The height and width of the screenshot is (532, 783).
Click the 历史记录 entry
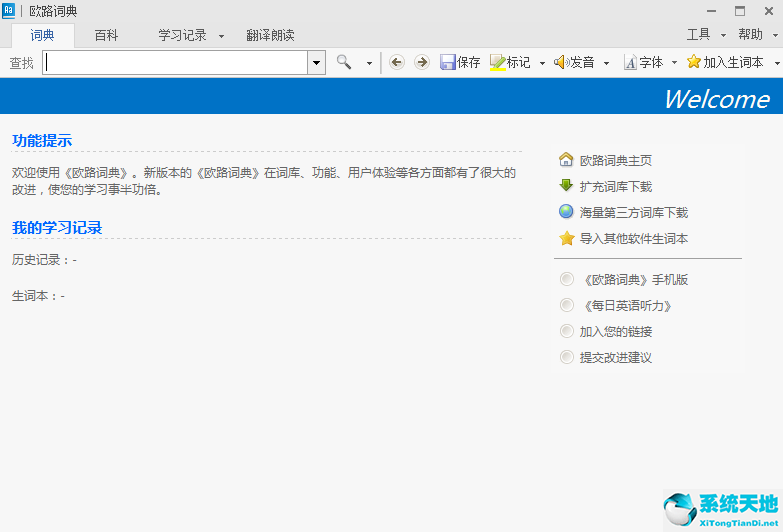44,260
